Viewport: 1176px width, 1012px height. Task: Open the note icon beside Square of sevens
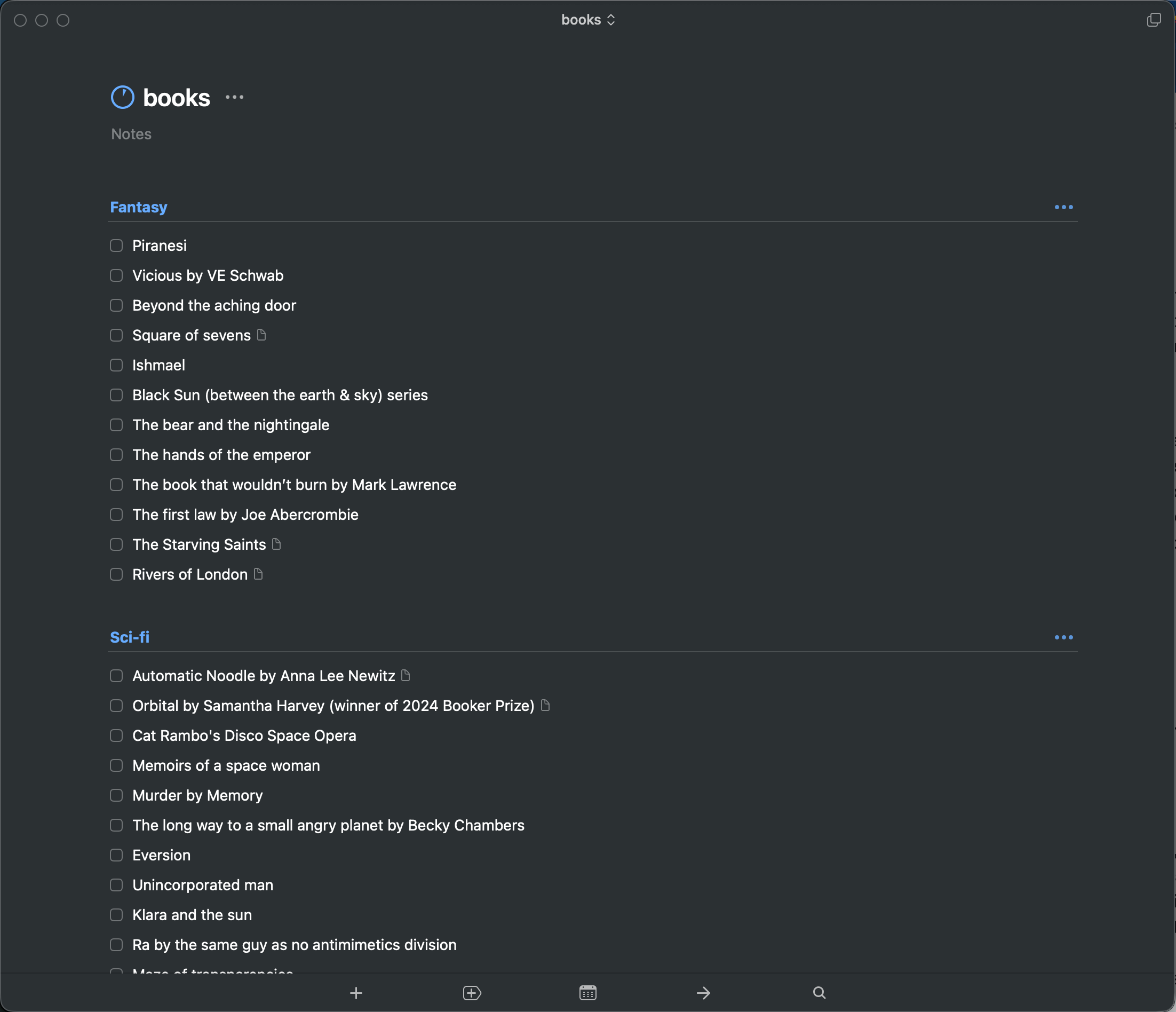[x=261, y=335]
